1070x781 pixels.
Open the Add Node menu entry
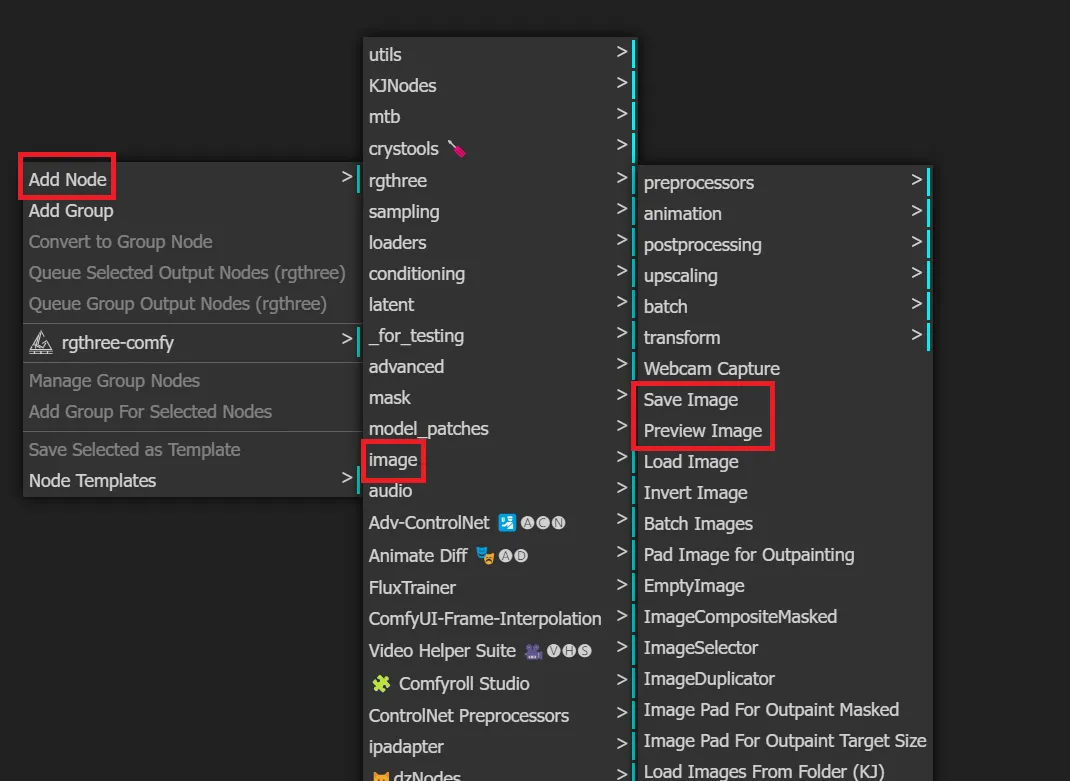(x=66, y=179)
